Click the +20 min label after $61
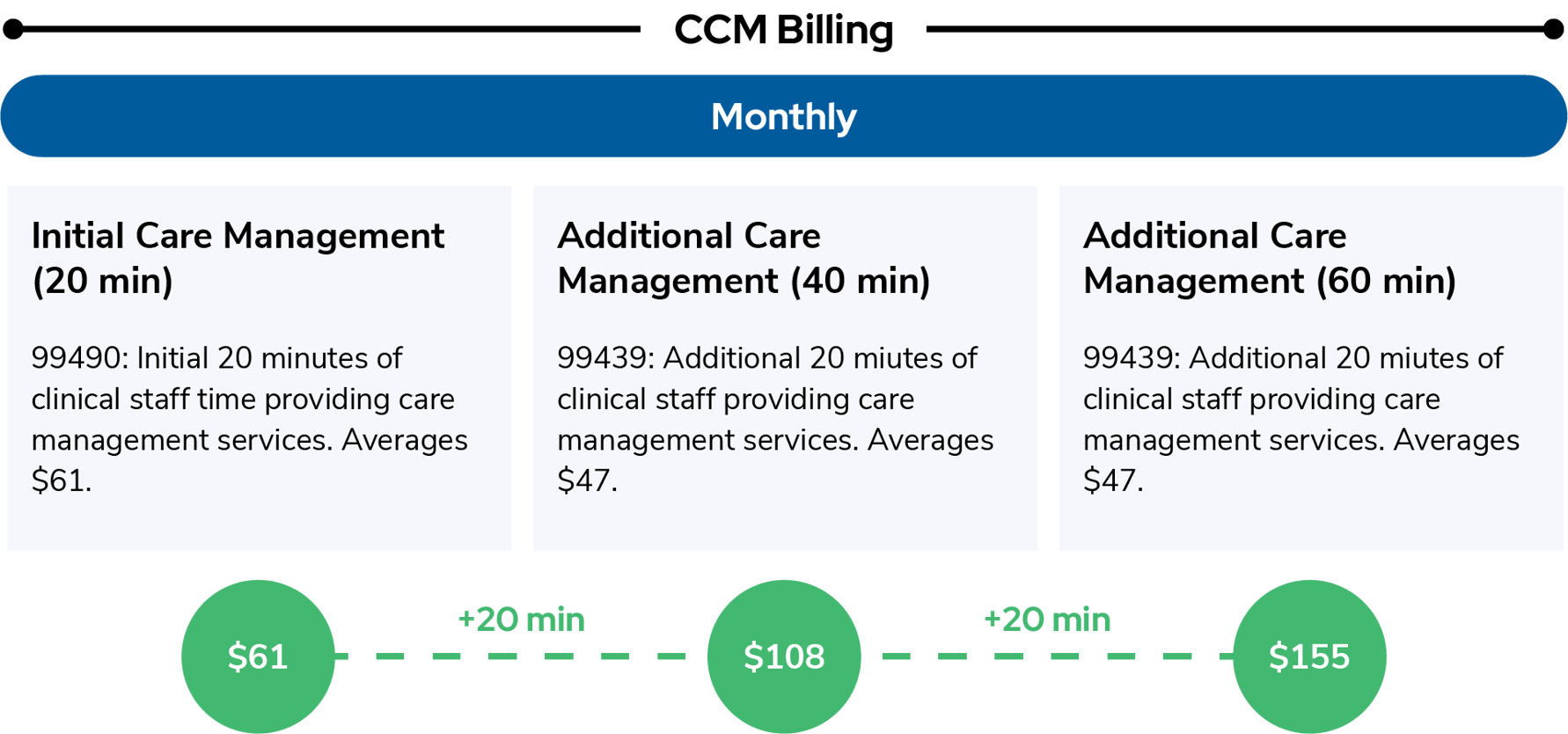Image resolution: width=1568 pixels, height=734 pixels. click(x=521, y=620)
